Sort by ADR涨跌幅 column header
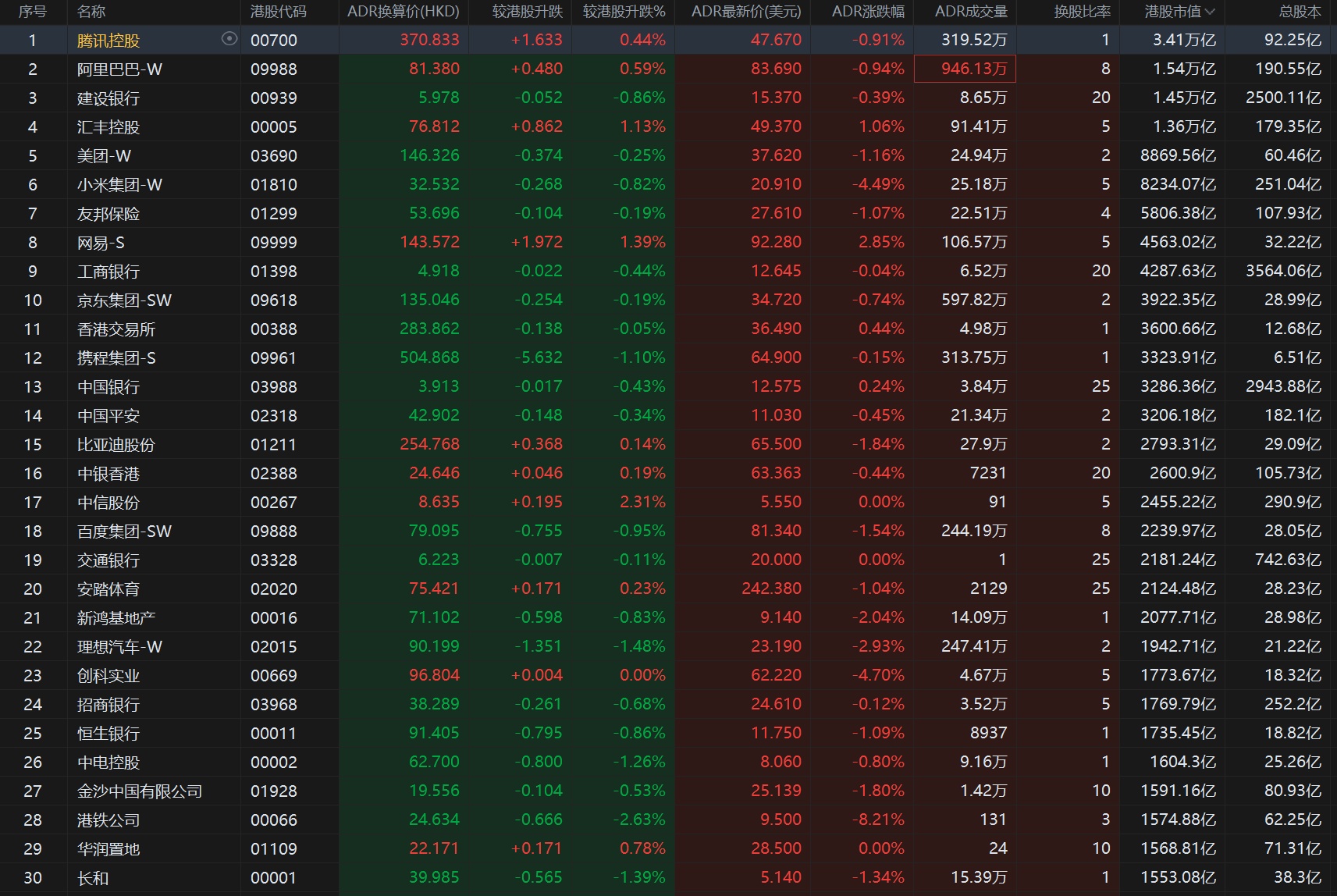 (868, 12)
